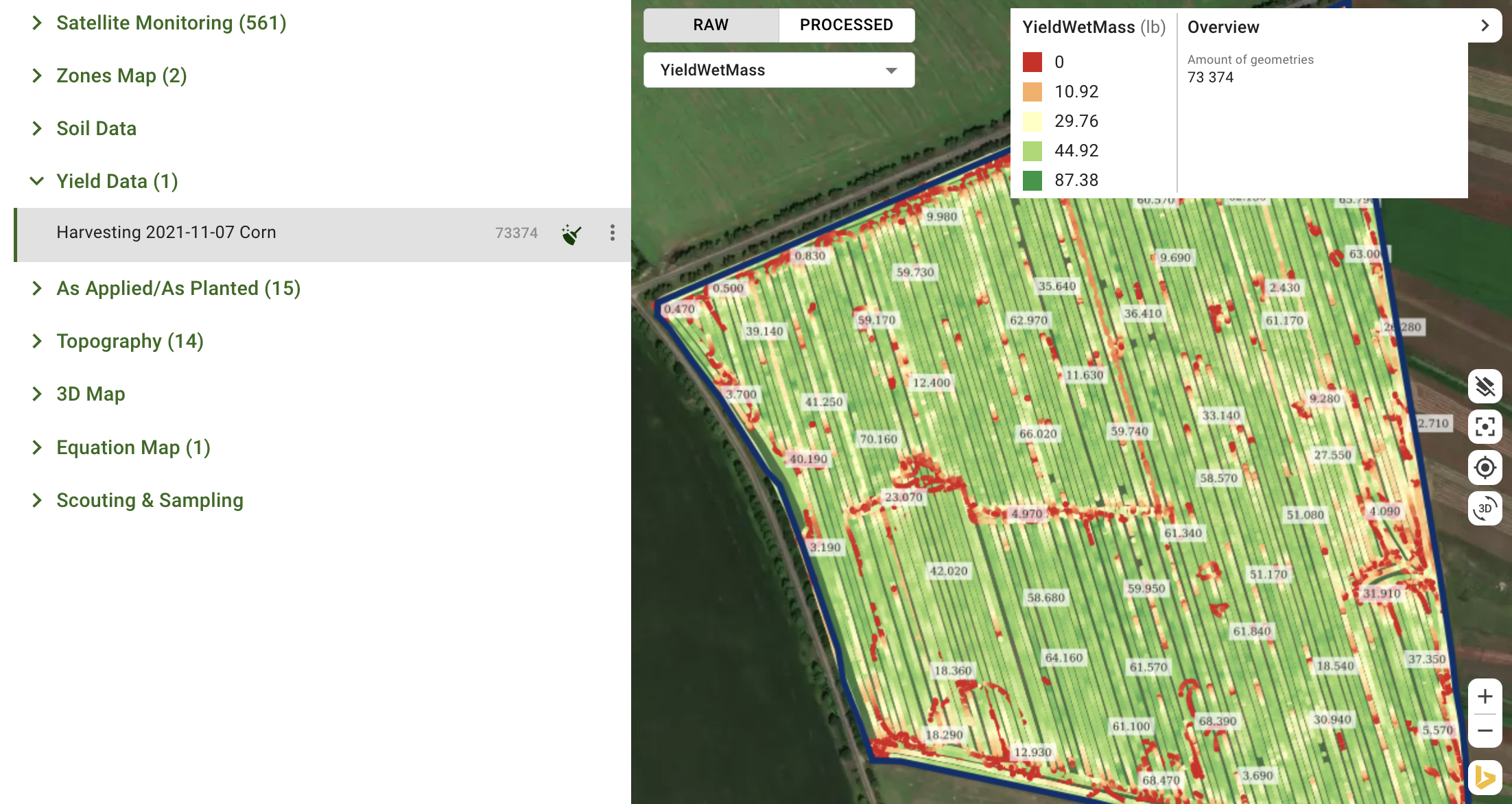
Task: Collapse the Yield Data (1) section
Action: coord(117,181)
